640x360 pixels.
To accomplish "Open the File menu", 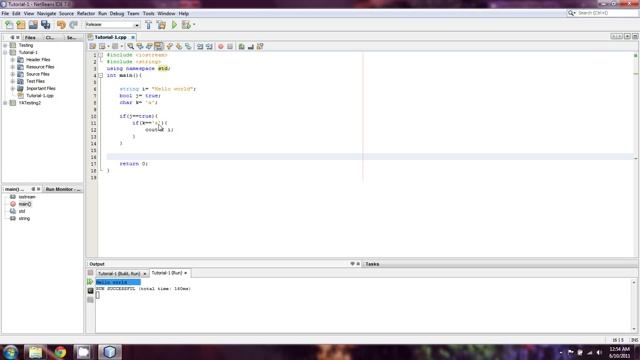I will pos(5,13).
